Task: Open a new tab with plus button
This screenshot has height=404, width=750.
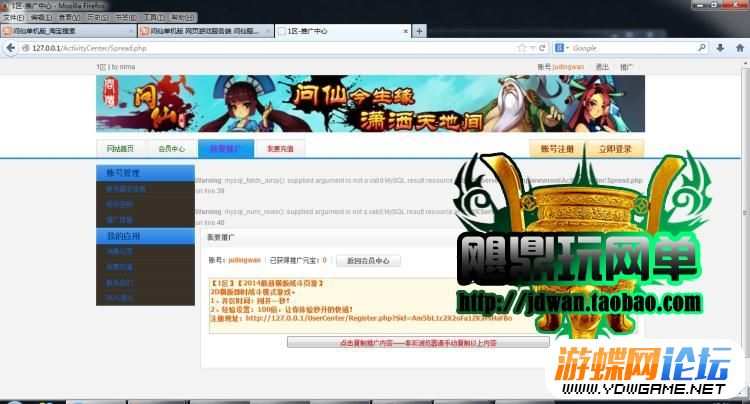Action: point(419,31)
